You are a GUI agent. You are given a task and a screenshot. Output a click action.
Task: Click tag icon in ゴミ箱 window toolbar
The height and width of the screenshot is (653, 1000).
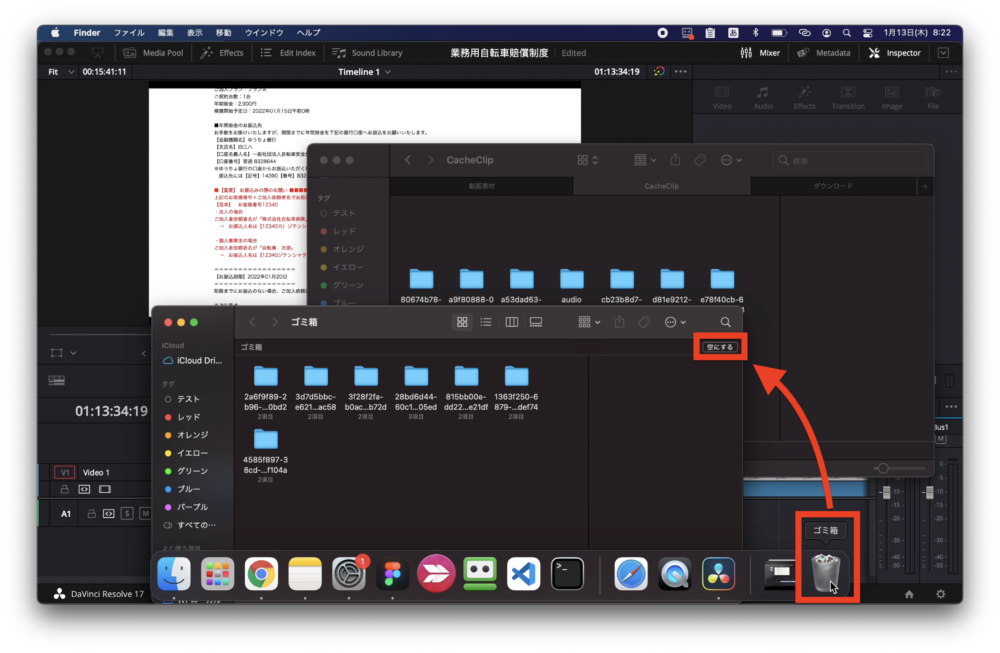point(644,322)
